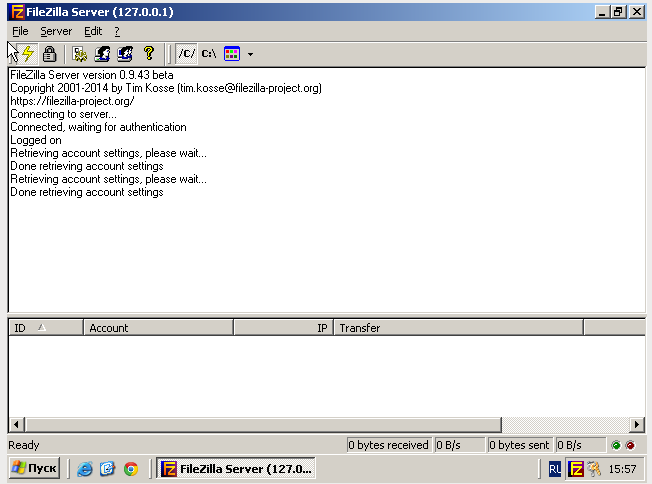Image resolution: width=652 pixels, height=484 pixels.
Task: Click the padlock lock server icon
Action: coord(49,54)
